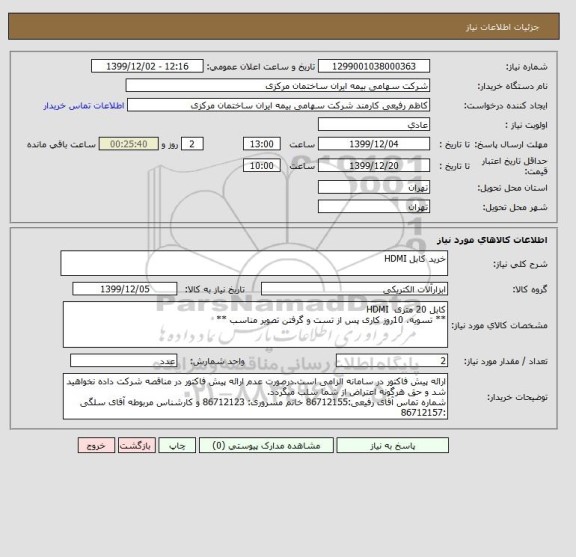Click the goods group field ابزارآلات الکتریکی
This screenshot has width=576, height=557.
pyautogui.click(x=354, y=290)
